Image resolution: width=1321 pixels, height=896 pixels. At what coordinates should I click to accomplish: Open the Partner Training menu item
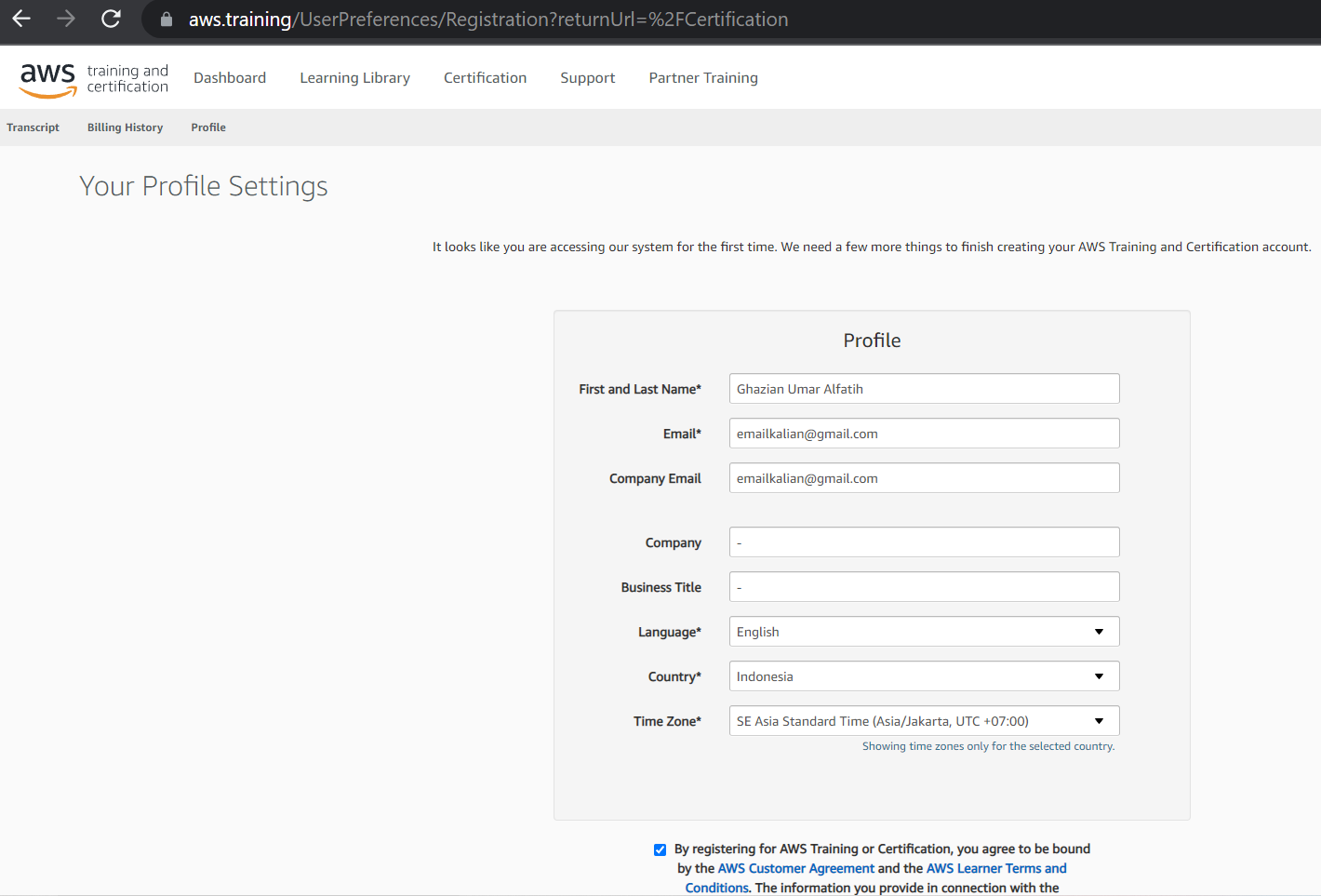[703, 78]
